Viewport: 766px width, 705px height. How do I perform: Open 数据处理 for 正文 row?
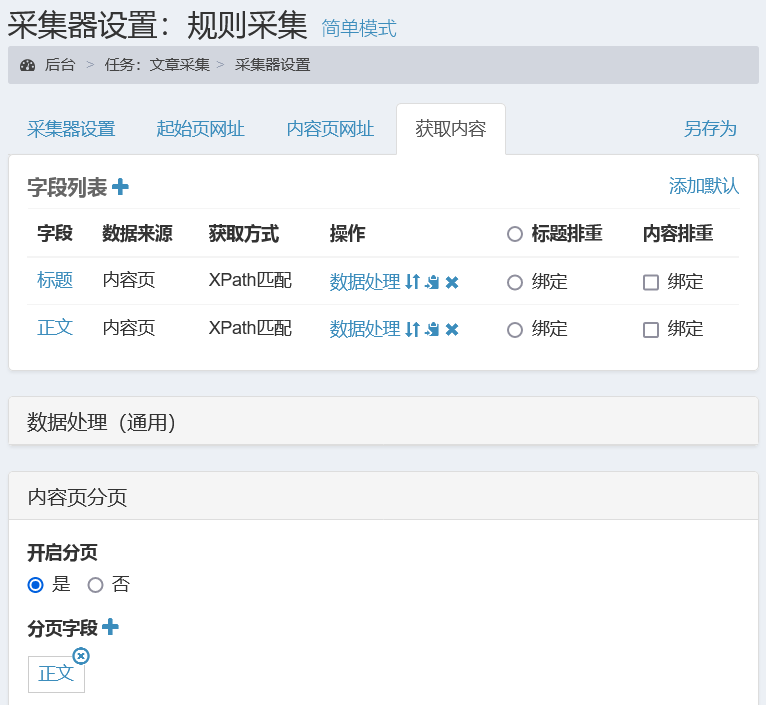(x=365, y=329)
